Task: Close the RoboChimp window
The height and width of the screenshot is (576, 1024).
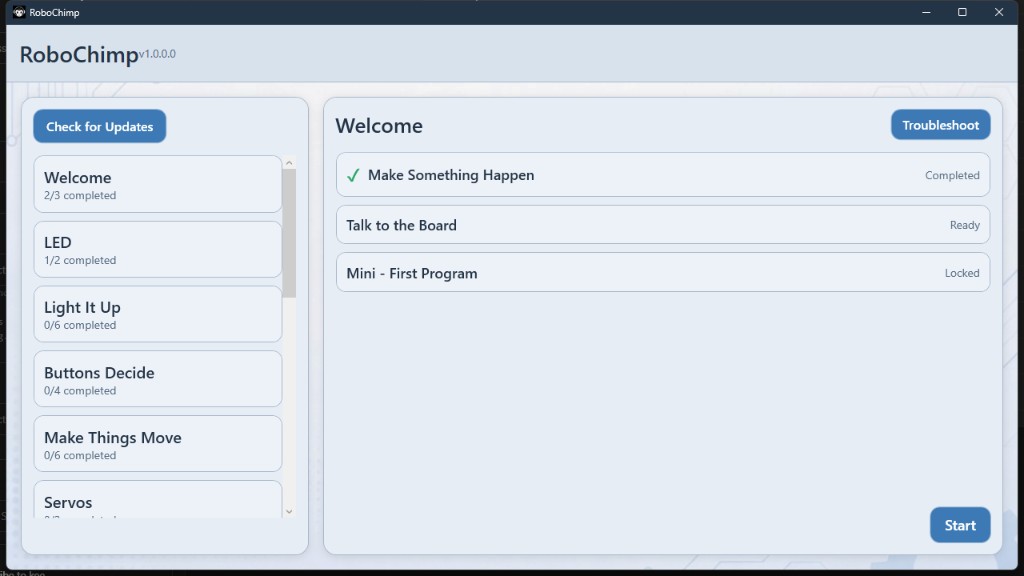Action: pyautogui.click(x=999, y=12)
